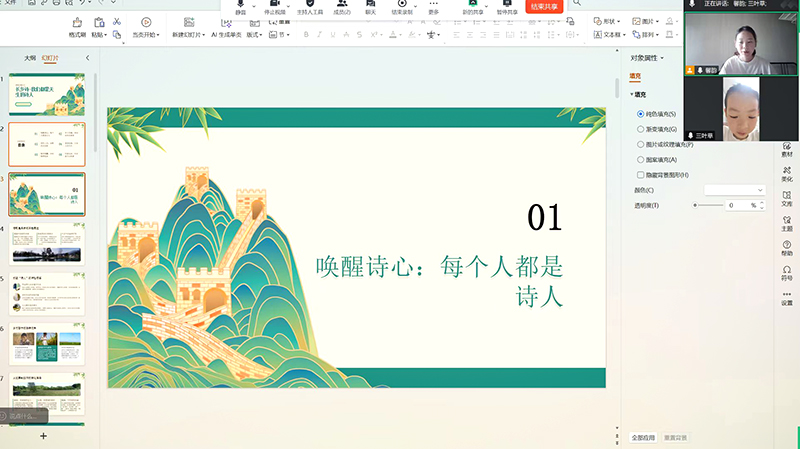Mute the microphone in meeting toolbar
800x449 pixels.
coord(240,6)
